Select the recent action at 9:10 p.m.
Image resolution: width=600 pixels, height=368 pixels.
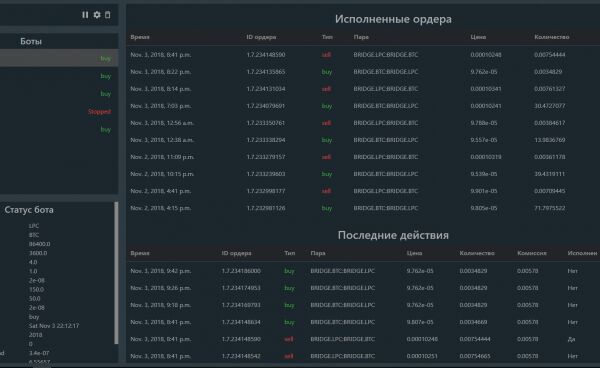(363, 305)
